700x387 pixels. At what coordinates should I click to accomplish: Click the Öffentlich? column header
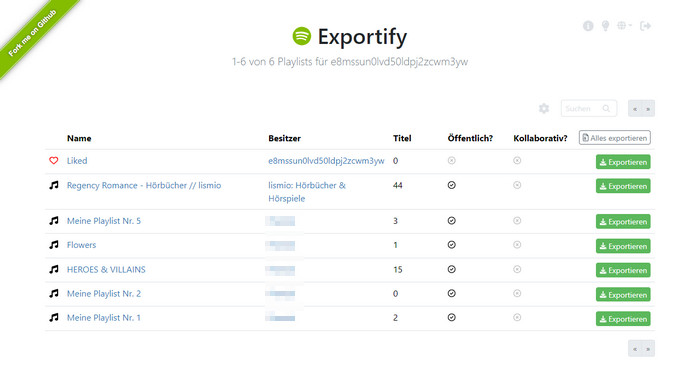point(470,138)
